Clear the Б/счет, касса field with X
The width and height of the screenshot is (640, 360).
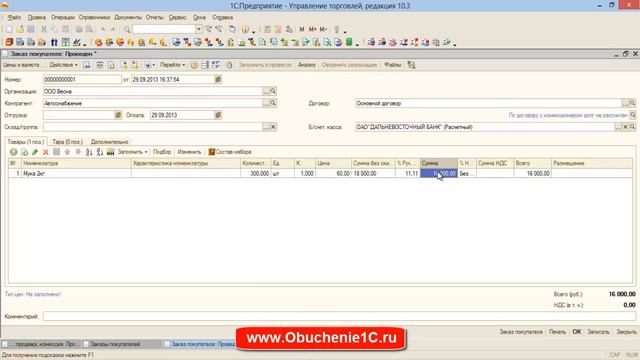click(625, 127)
